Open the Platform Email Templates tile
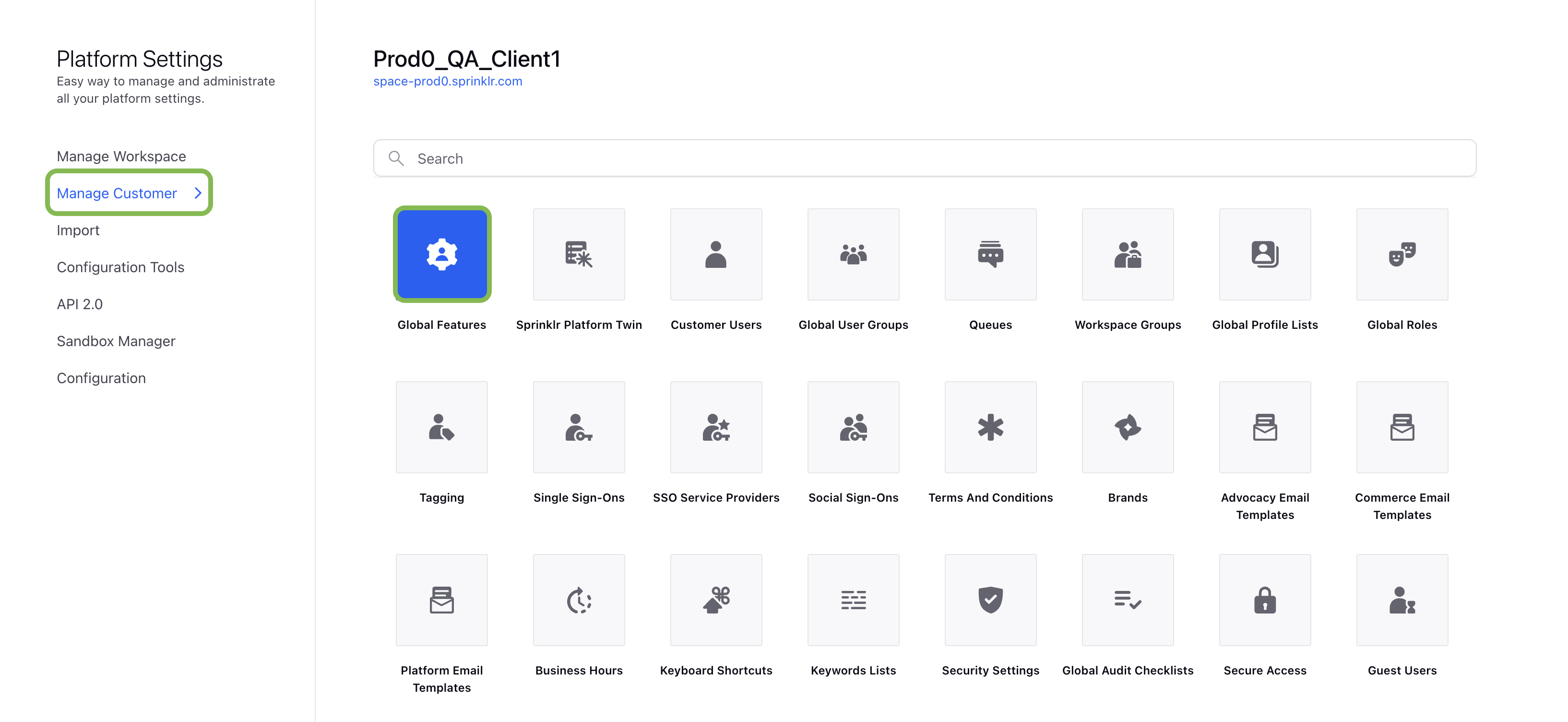This screenshot has width=1568, height=722. pyautogui.click(x=442, y=600)
